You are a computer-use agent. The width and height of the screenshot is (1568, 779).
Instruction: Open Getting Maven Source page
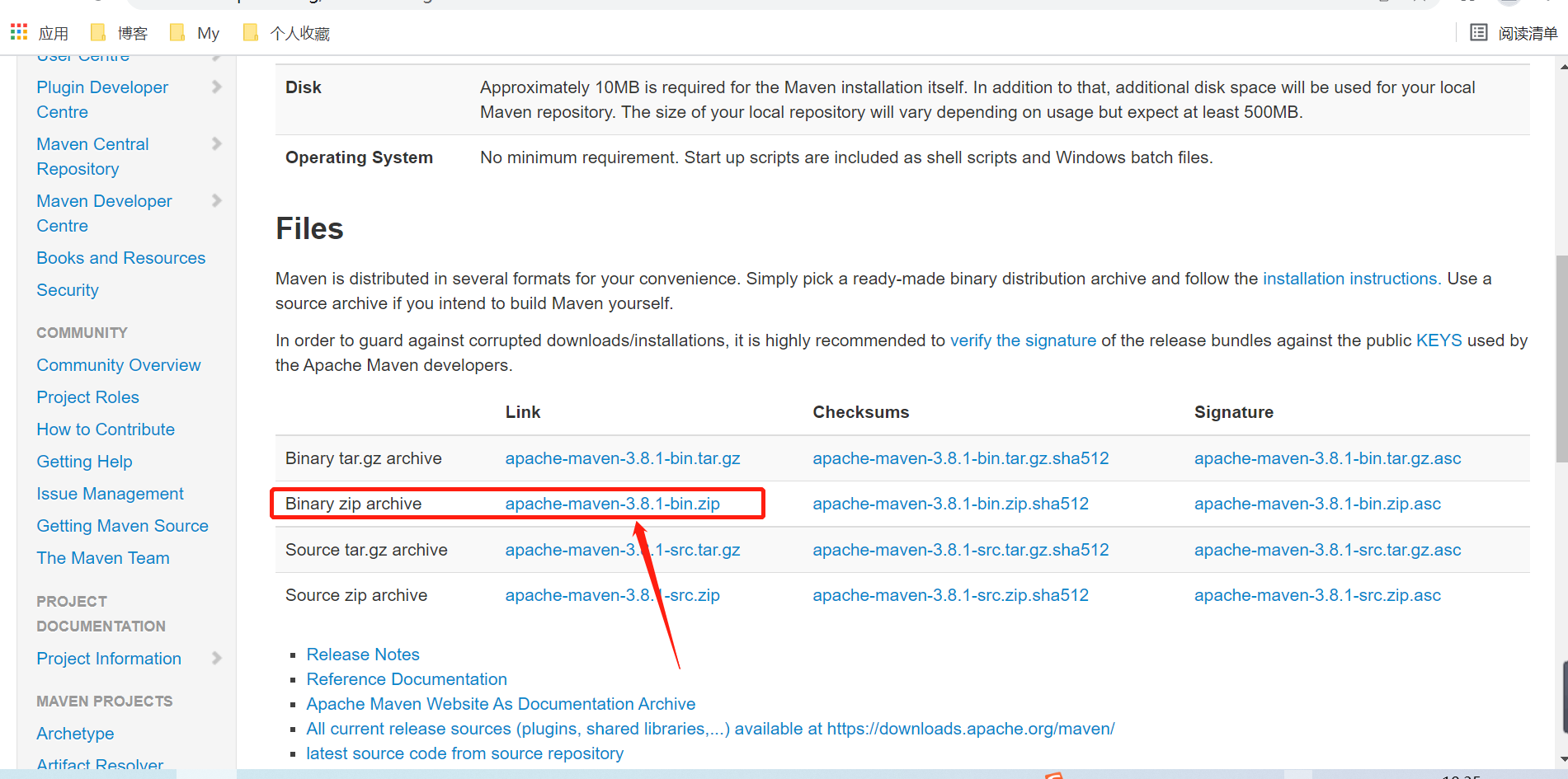coord(123,526)
